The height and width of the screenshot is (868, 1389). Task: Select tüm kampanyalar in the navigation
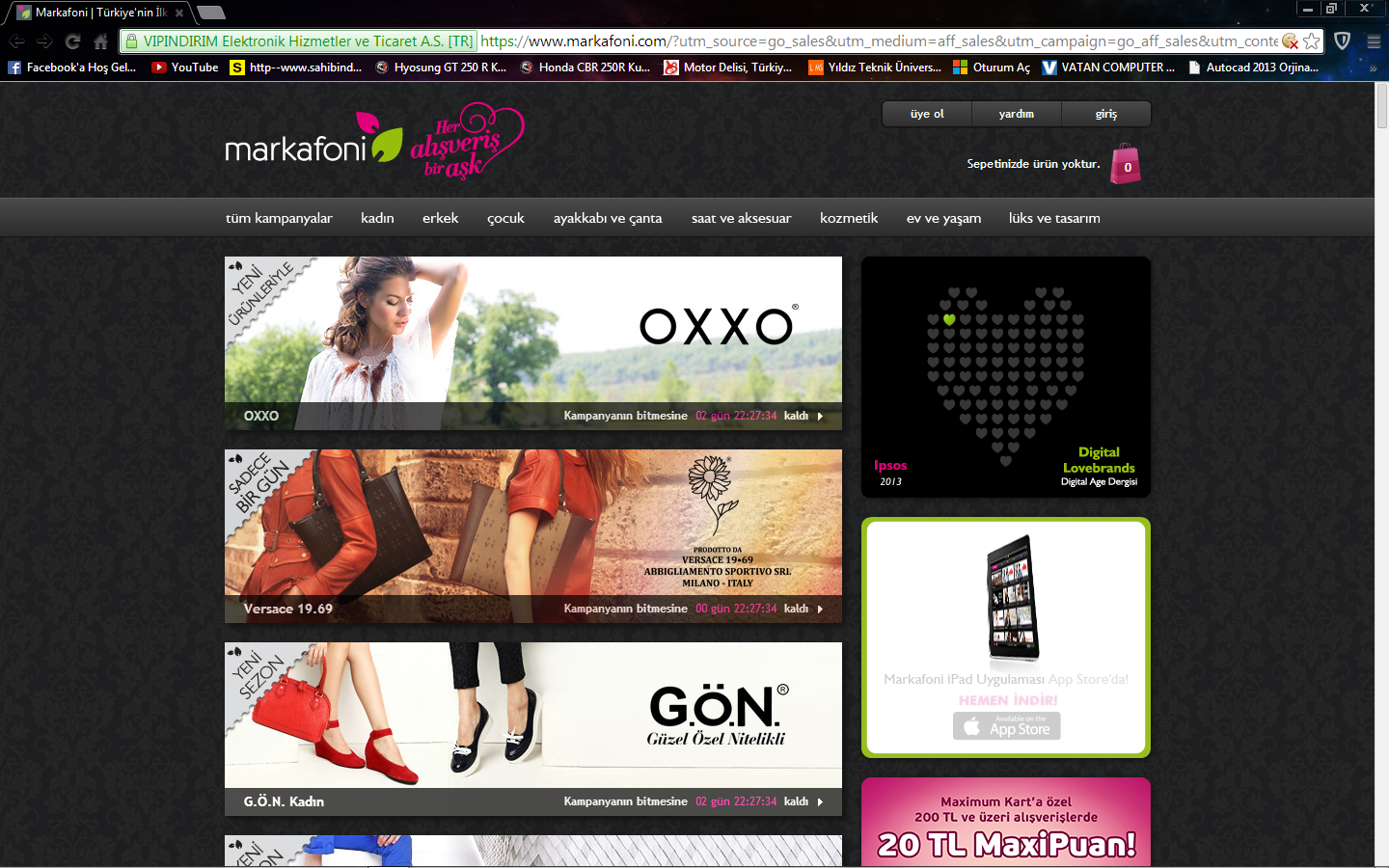[x=279, y=218]
